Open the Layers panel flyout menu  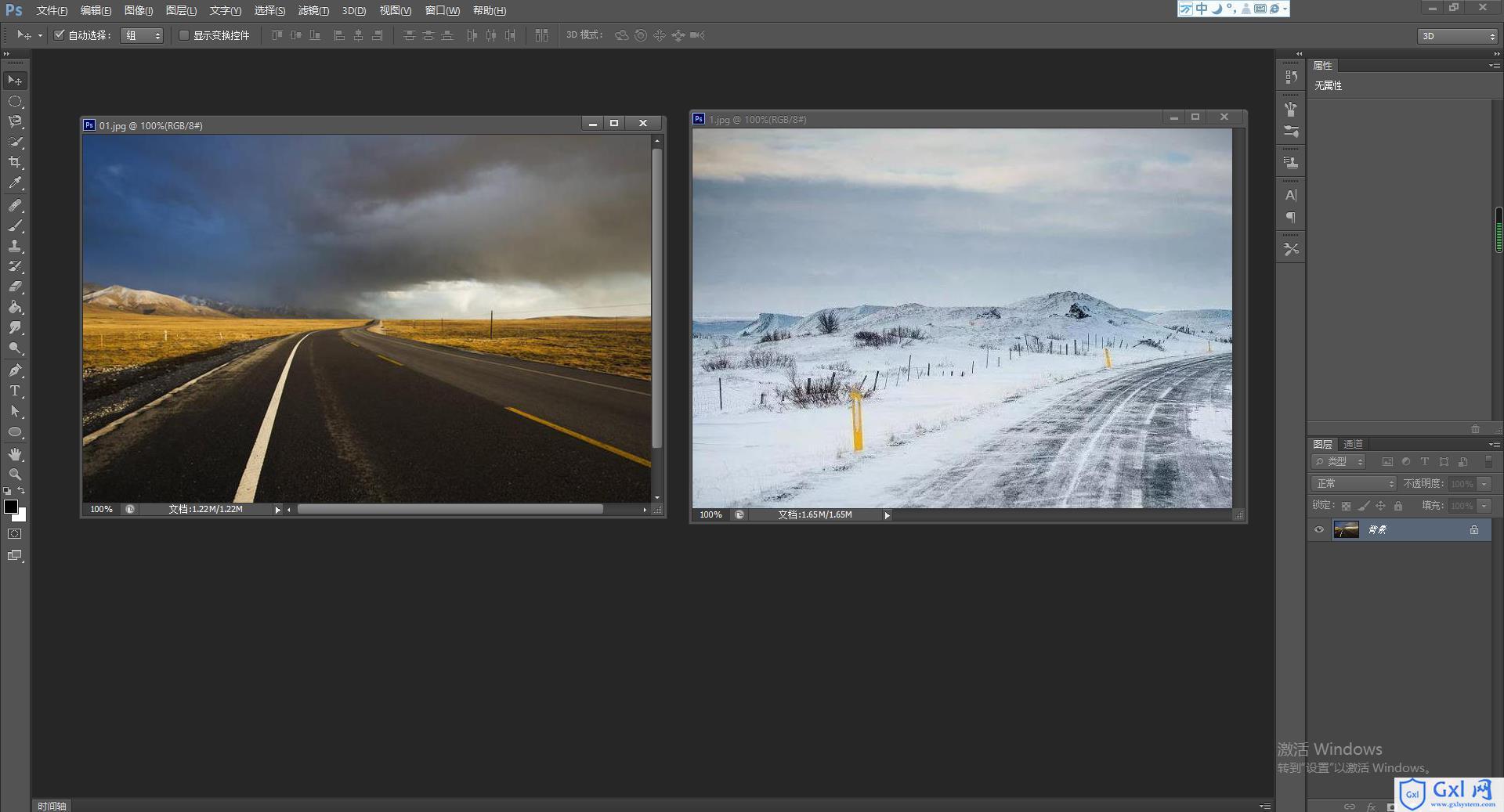[1494, 444]
